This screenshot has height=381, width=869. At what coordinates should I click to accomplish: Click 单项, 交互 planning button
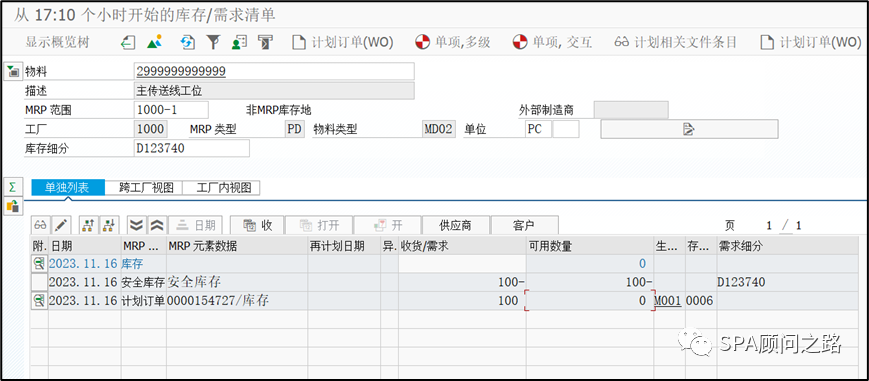pyautogui.click(x=552, y=42)
